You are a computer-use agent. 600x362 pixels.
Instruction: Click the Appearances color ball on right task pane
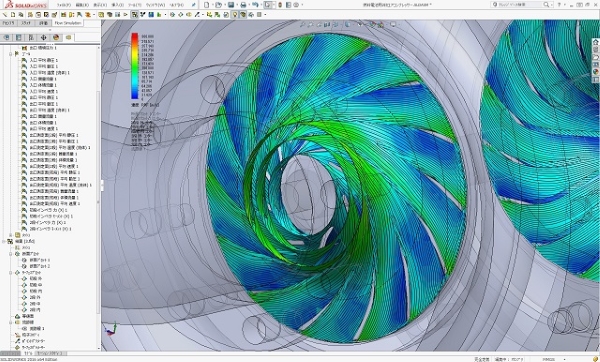coord(595,72)
